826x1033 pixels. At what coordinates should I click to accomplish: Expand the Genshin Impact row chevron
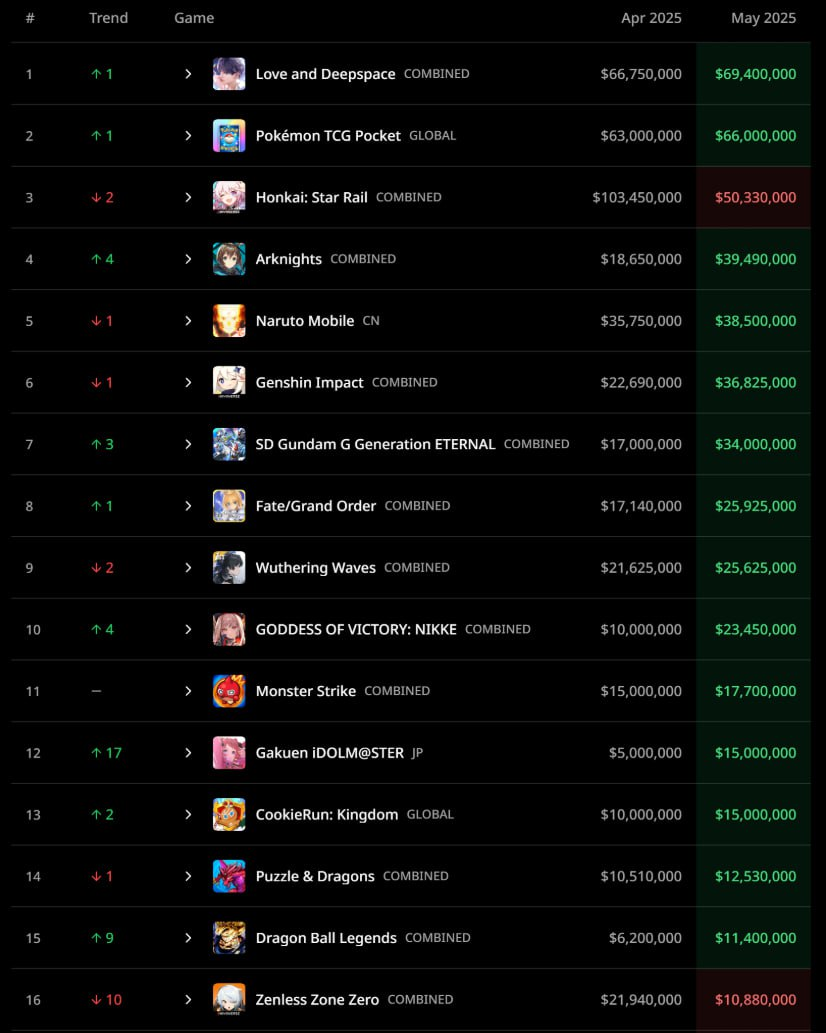coord(188,383)
